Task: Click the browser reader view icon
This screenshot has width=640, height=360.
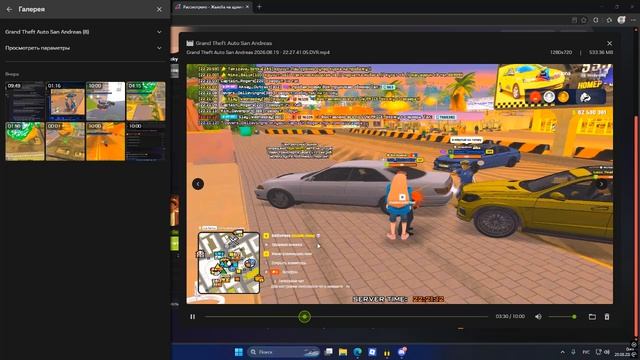Action: pos(574,20)
